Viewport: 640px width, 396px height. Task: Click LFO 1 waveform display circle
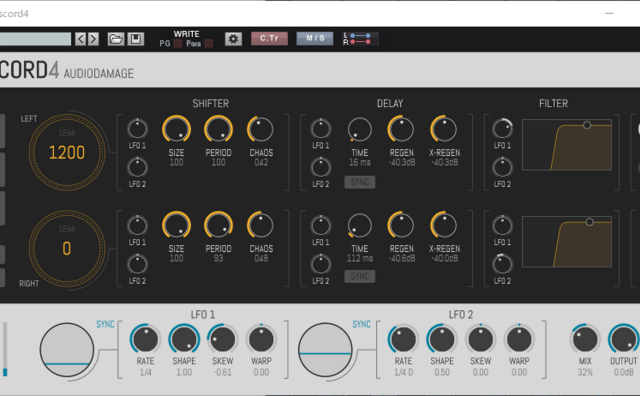[67, 350]
